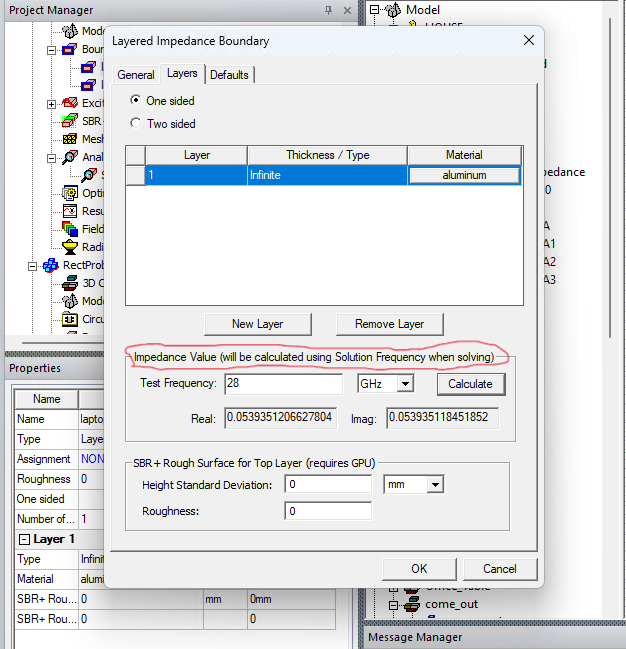Image resolution: width=626 pixels, height=649 pixels.
Task: Pin the Project Manager panel
Action: coord(328,10)
